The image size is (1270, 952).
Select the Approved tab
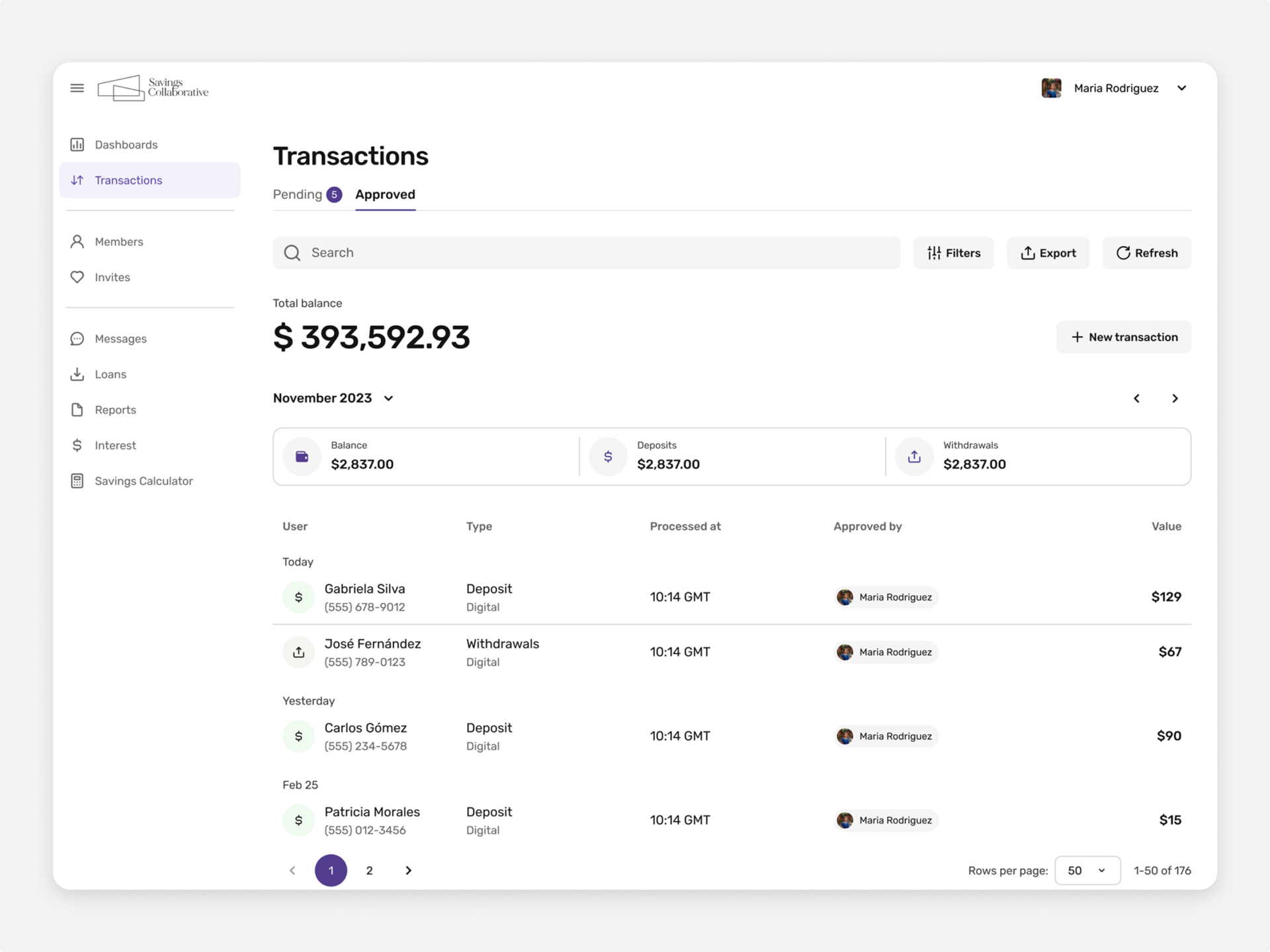tap(385, 194)
